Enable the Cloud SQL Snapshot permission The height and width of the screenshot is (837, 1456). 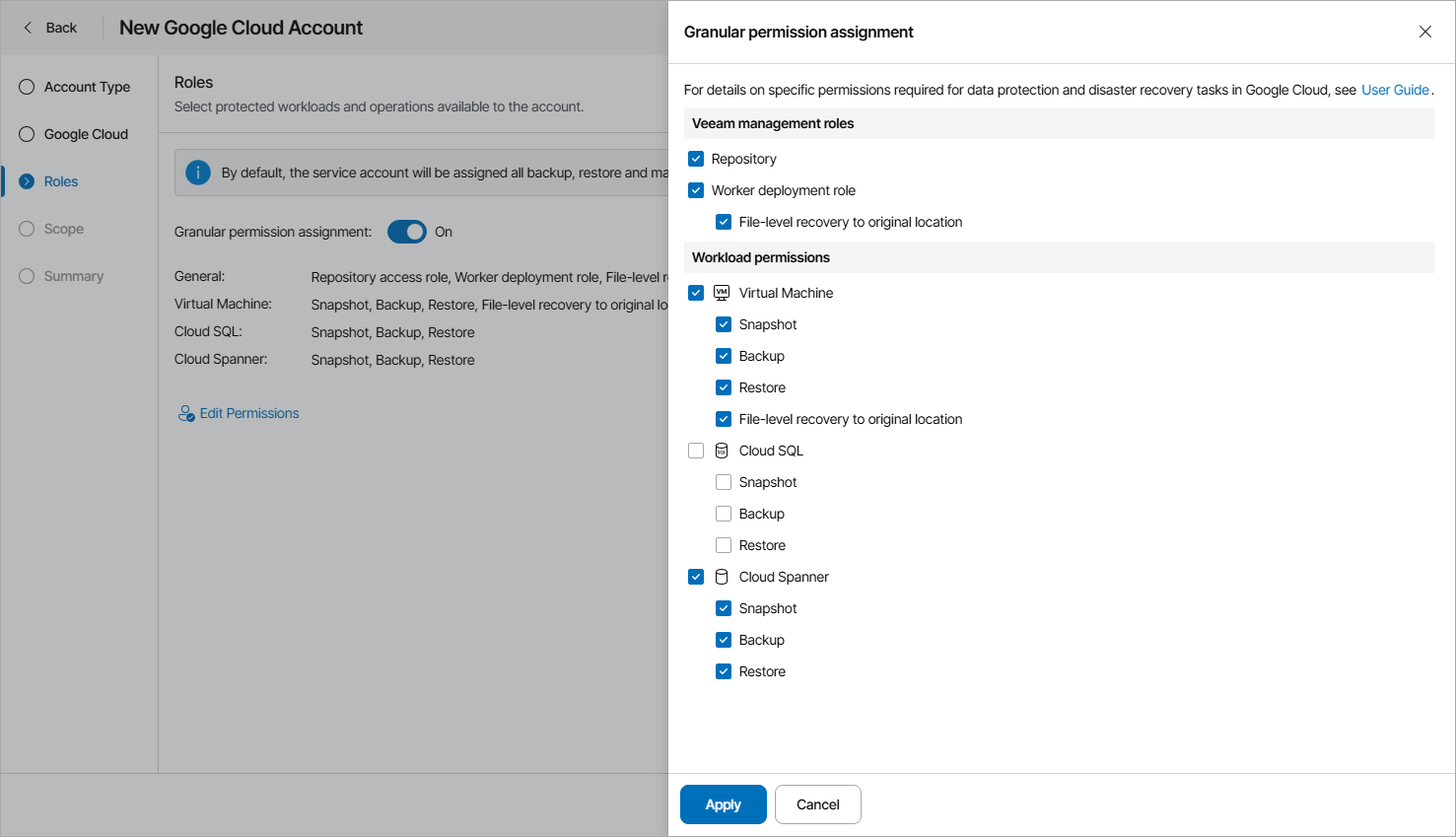[x=724, y=482]
